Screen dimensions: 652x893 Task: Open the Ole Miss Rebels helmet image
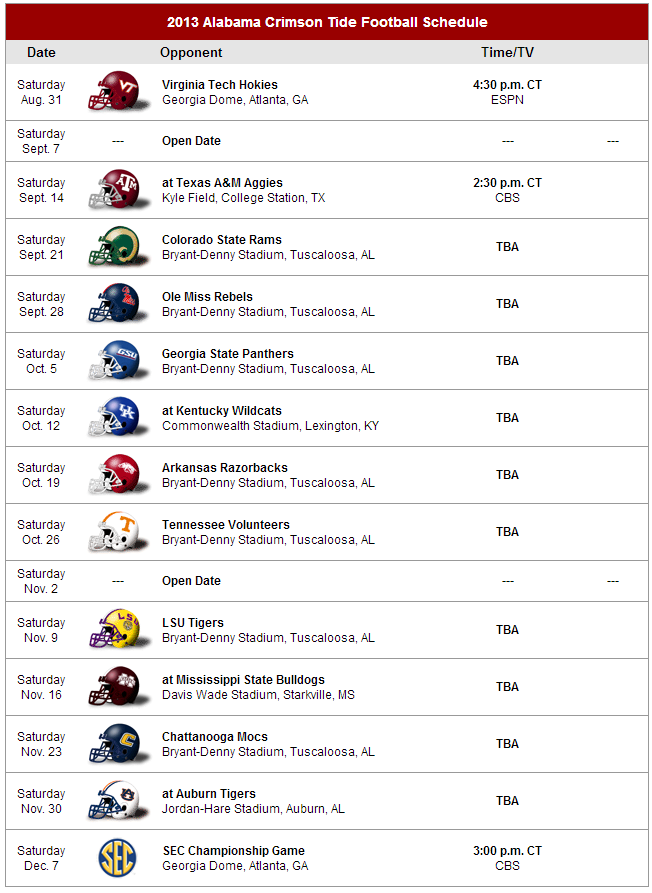pyautogui.click(x=117, y=303)
